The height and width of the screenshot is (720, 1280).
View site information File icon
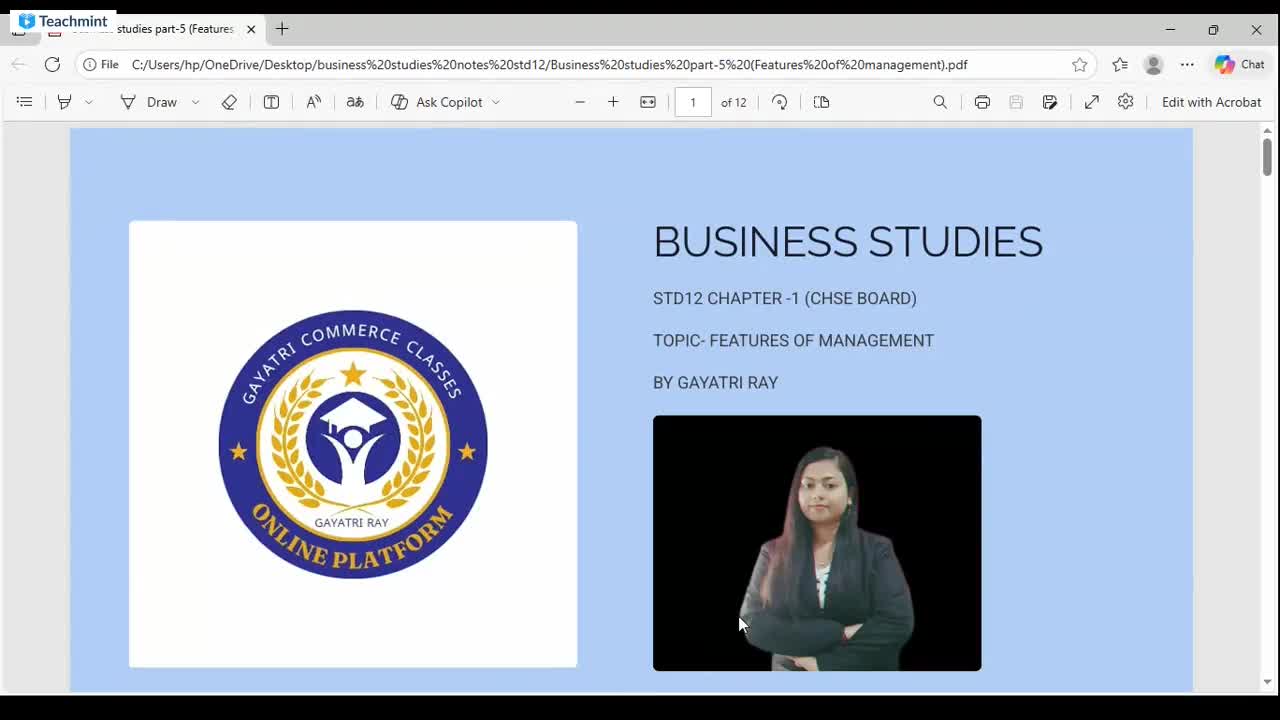101,64
